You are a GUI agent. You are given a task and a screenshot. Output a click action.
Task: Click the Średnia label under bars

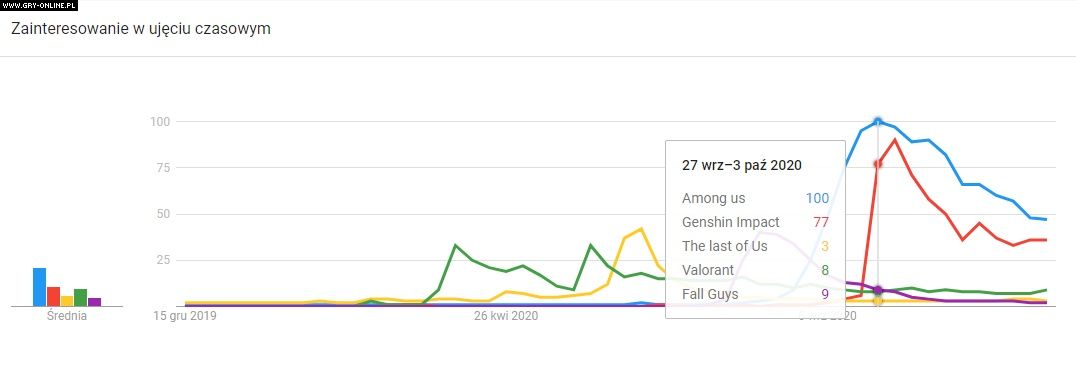(x=67, y=316)
